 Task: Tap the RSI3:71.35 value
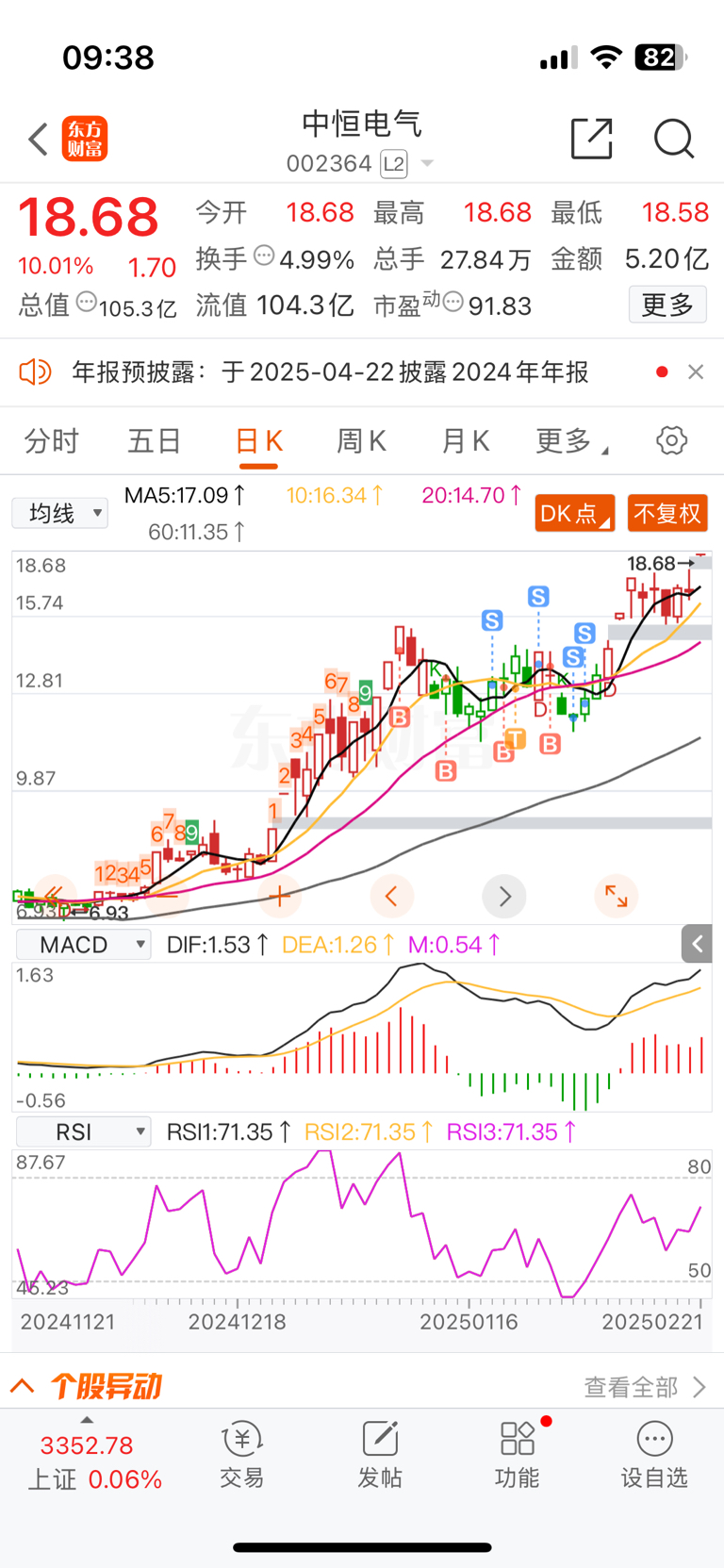pos(511,1131)
